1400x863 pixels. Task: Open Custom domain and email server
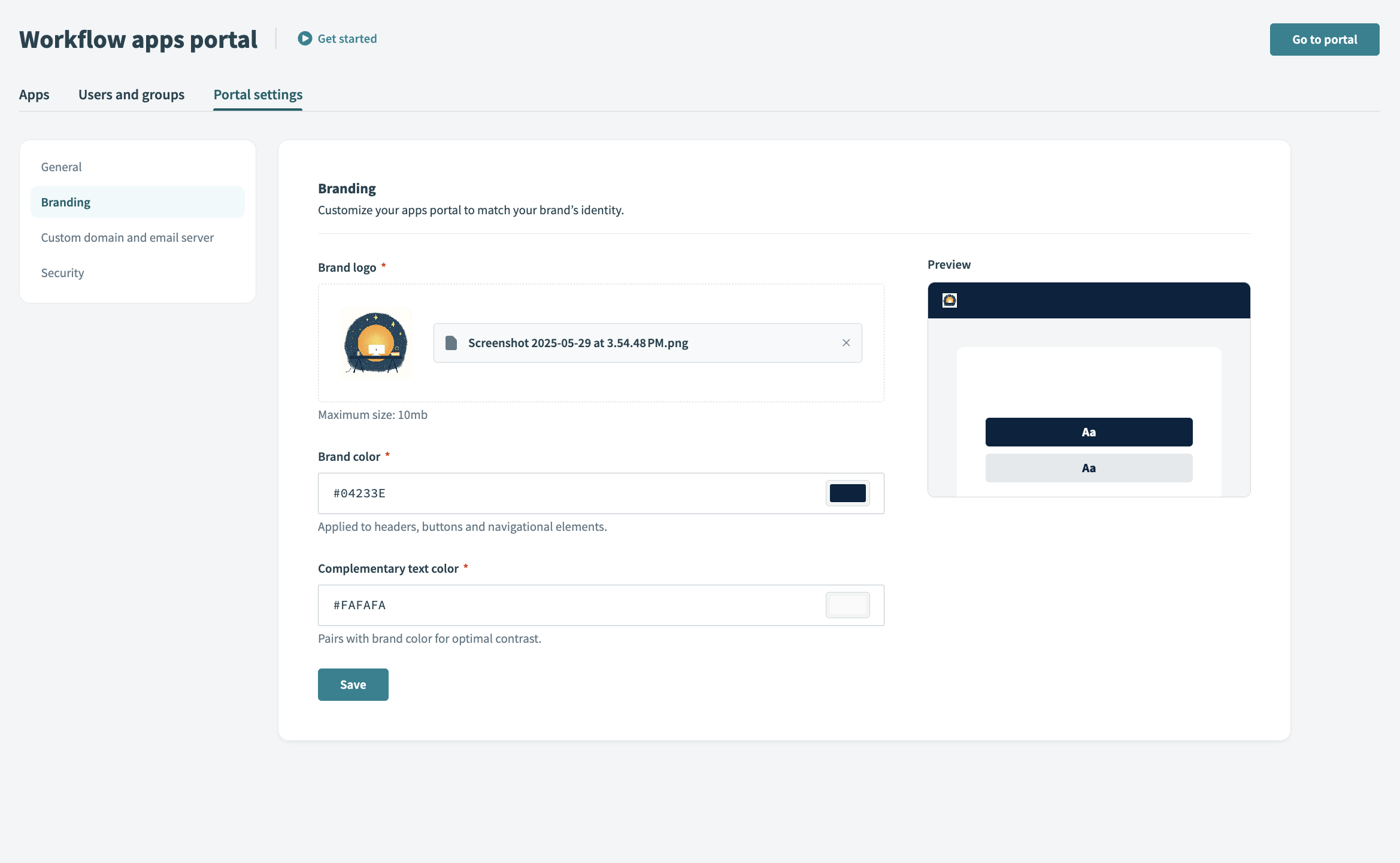tap(127, 238)
